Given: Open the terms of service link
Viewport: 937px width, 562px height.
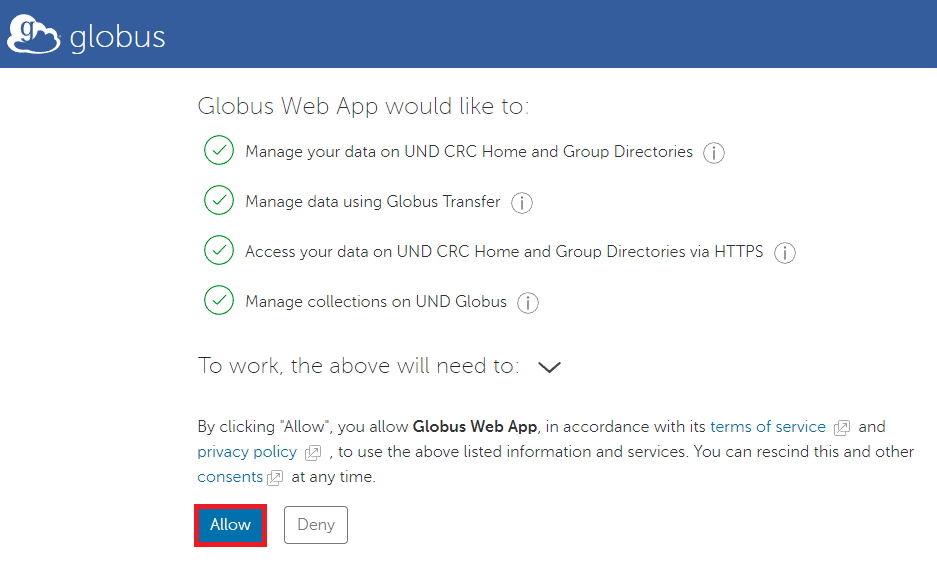Looking at the screenshot, I should click(x=767, y=427).
